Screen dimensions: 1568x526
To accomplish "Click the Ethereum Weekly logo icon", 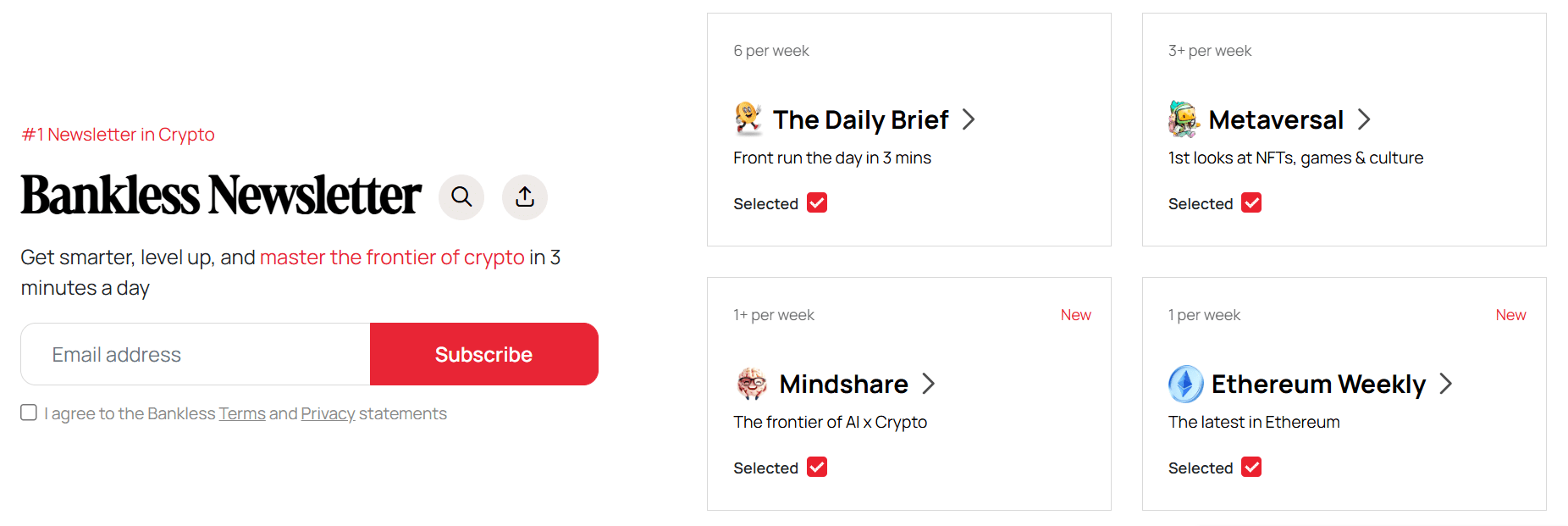I will (x=1185, y=384).
